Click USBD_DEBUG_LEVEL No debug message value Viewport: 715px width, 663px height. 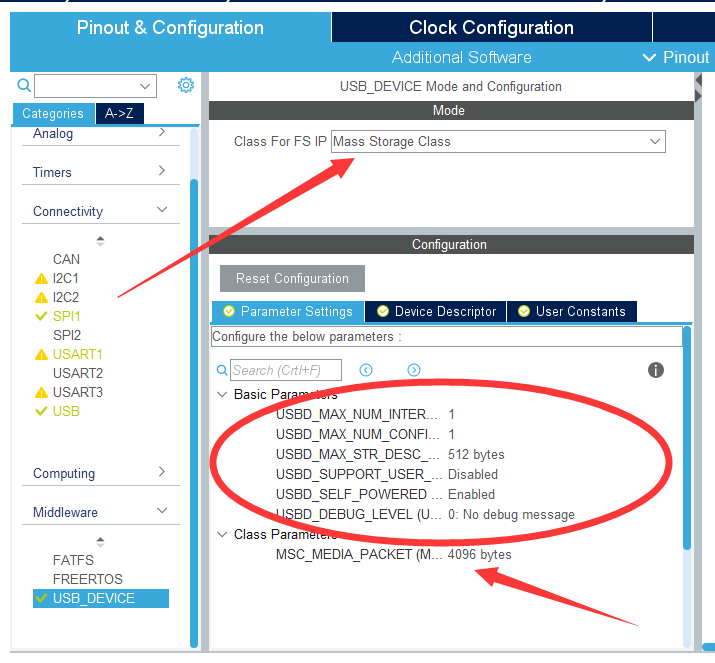[511, 514]
